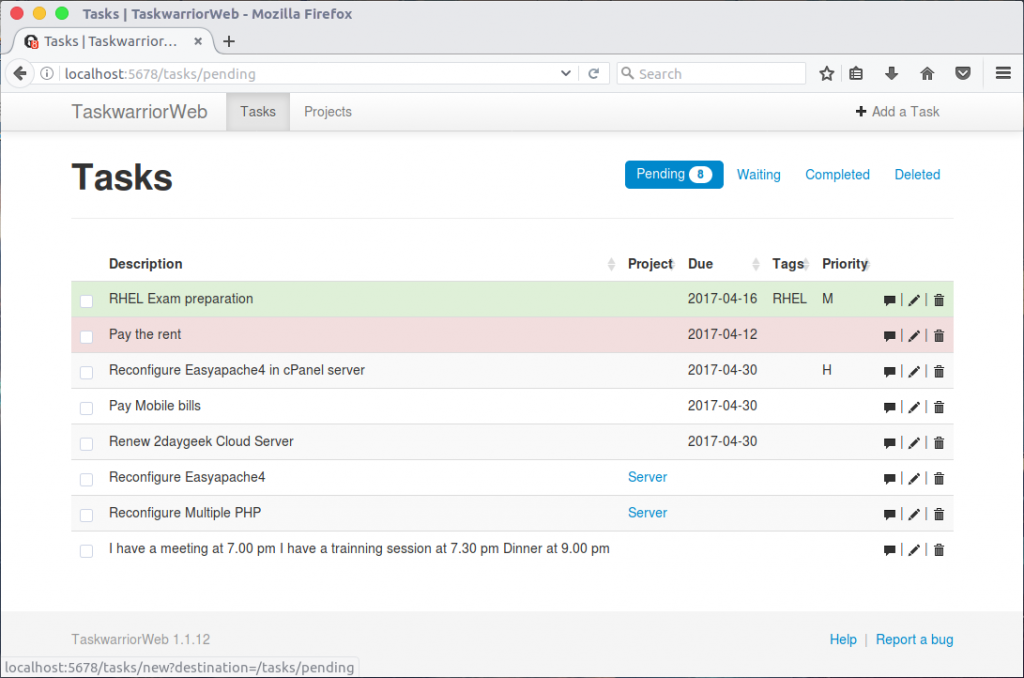Open the Server project link
1024x678 pixels.
[x=647, y=477]
